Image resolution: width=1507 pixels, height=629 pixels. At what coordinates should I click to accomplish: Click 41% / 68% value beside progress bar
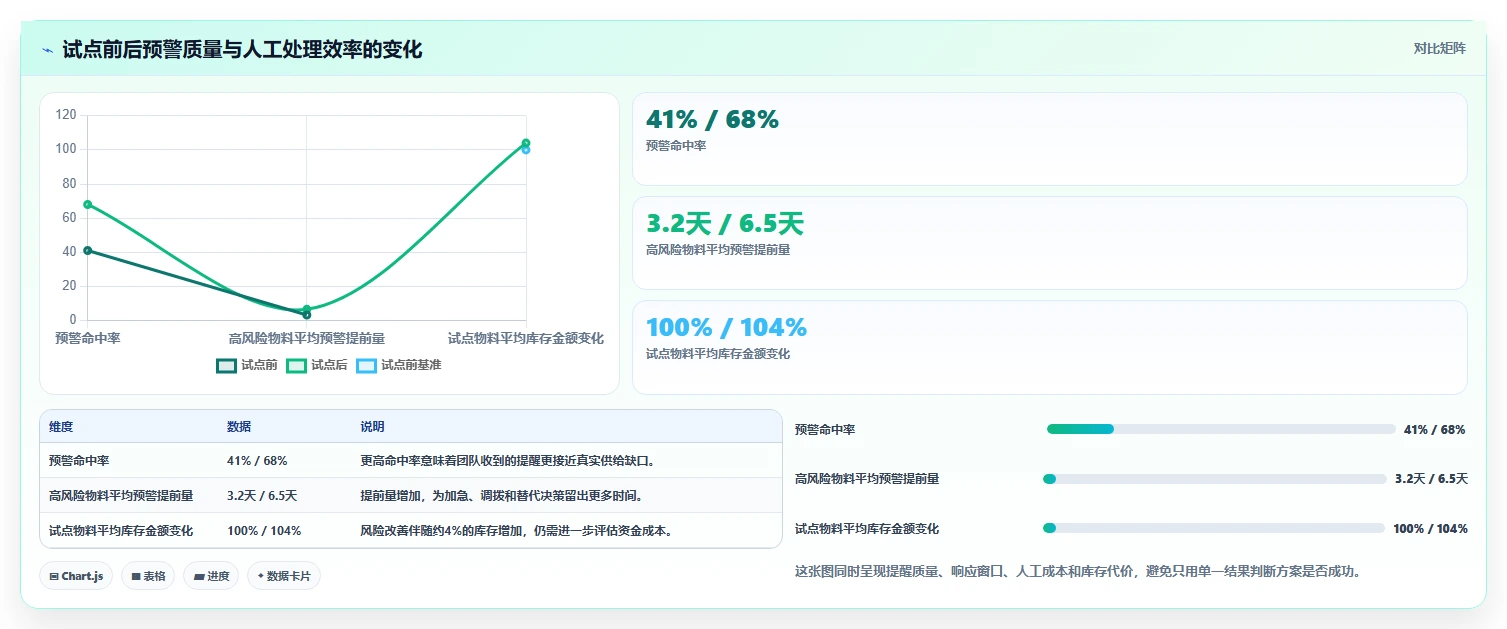(x=1435, y=429)
